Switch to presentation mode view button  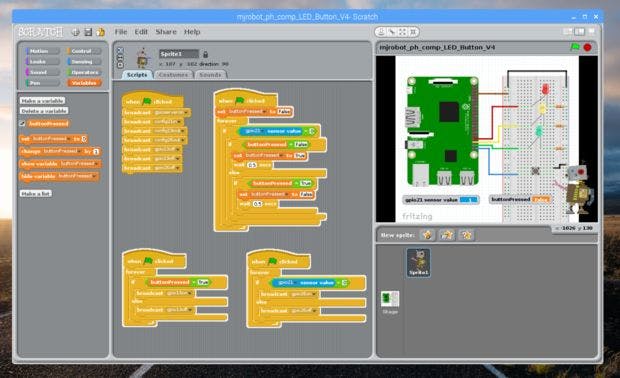(x=592, y=31)
